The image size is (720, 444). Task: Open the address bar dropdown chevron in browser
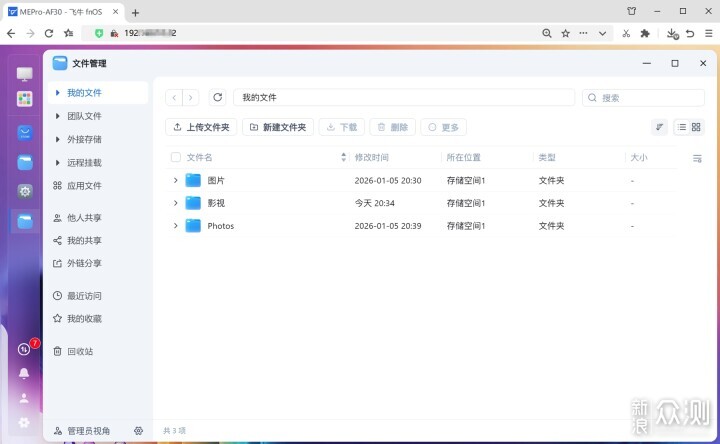602,33
